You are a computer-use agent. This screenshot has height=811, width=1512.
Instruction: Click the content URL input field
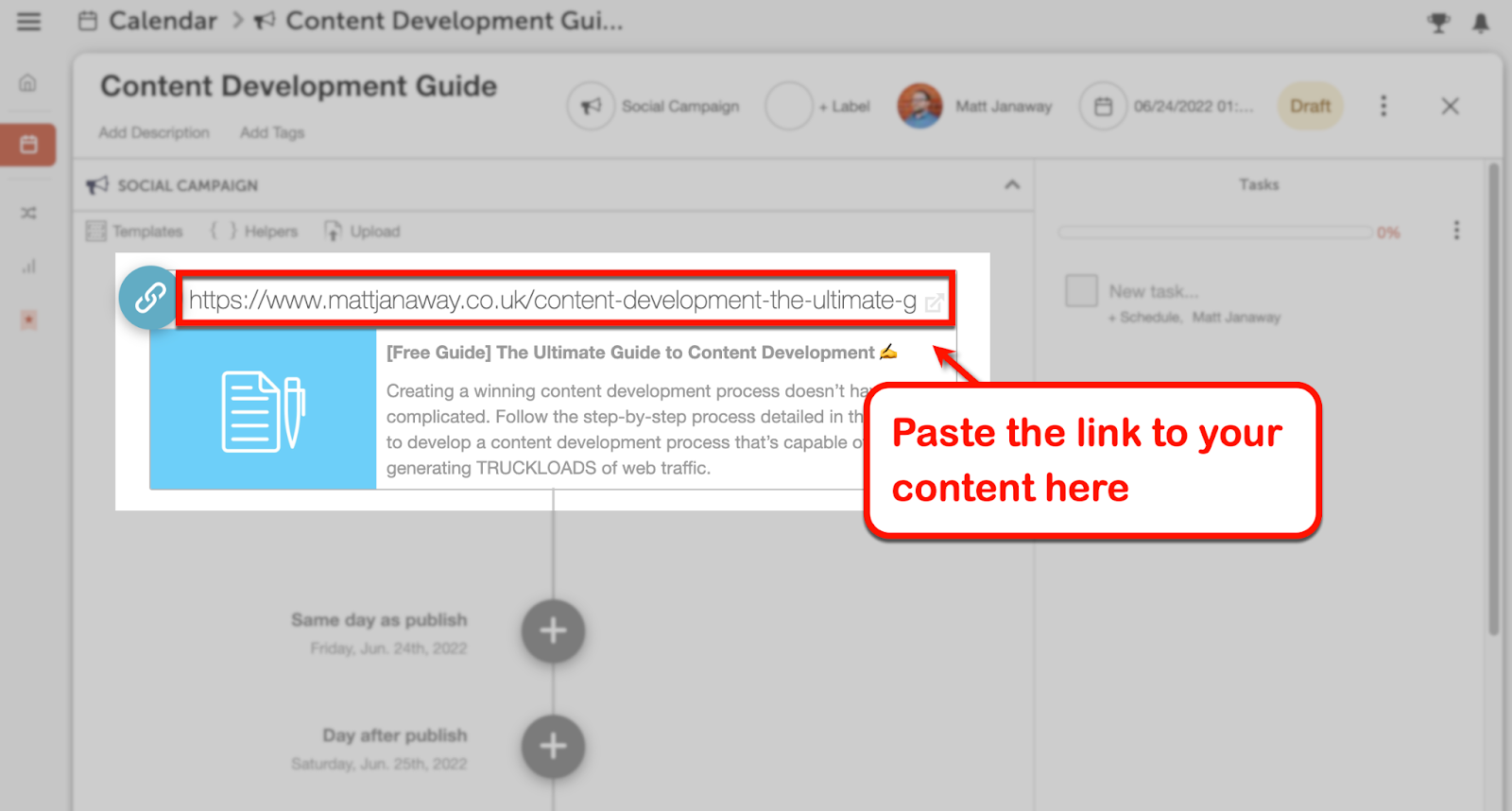tap(565, 301)
